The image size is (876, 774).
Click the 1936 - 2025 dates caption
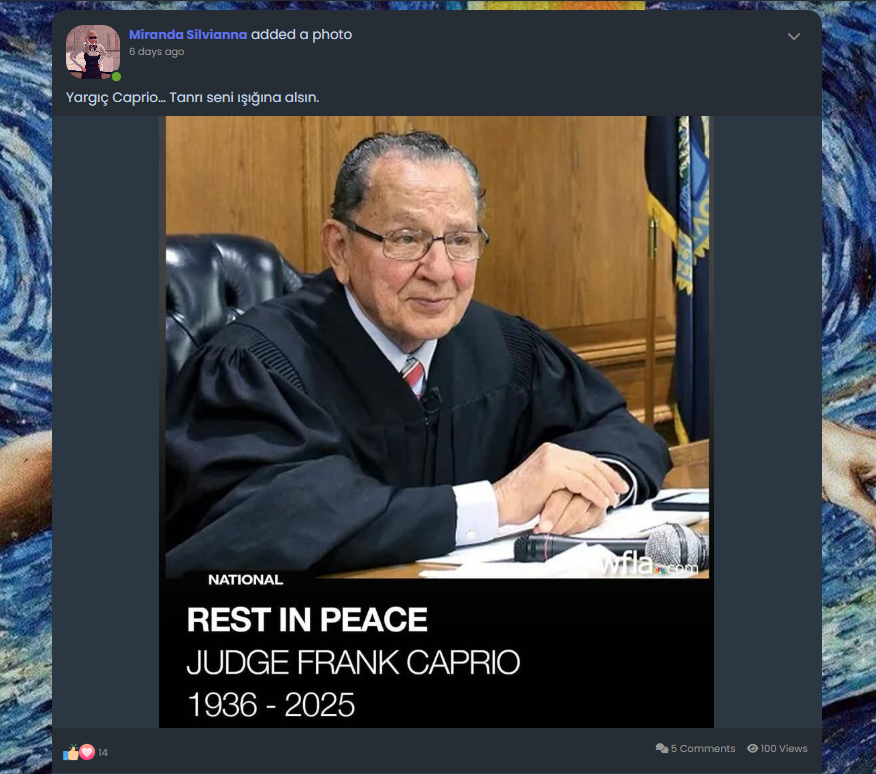point(271,705)
